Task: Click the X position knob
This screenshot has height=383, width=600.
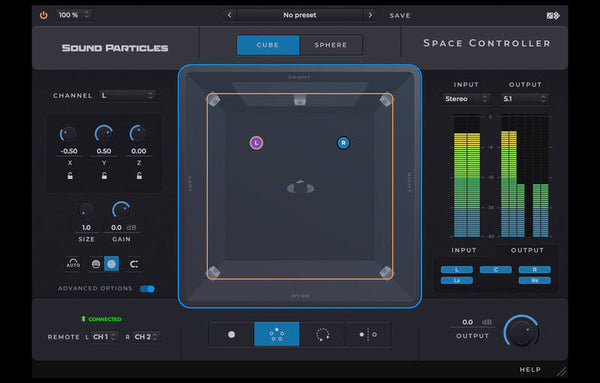Action: pos(69,134)
